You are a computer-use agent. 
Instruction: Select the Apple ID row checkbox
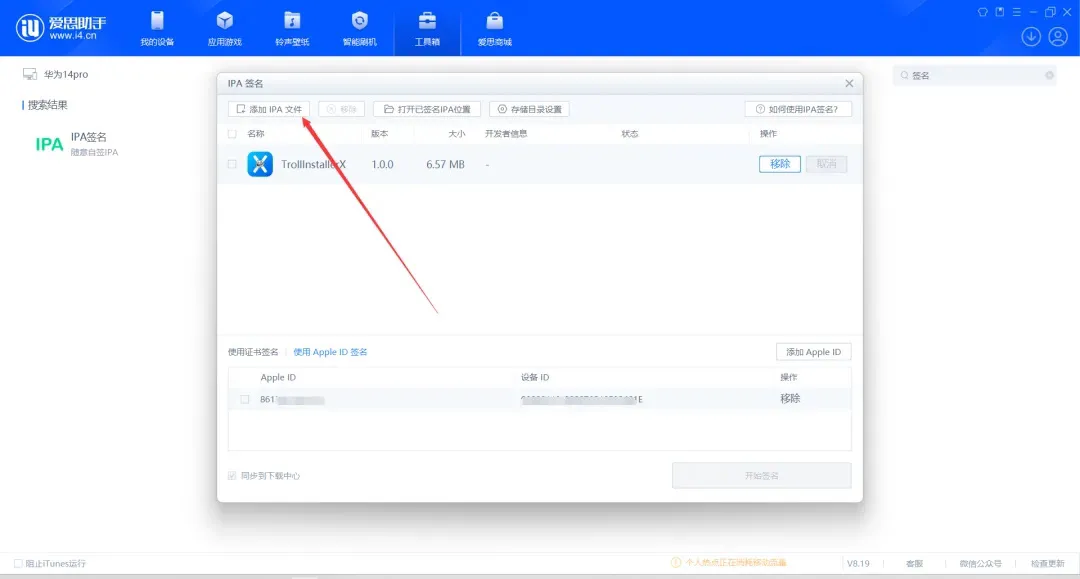click(245, 399)
